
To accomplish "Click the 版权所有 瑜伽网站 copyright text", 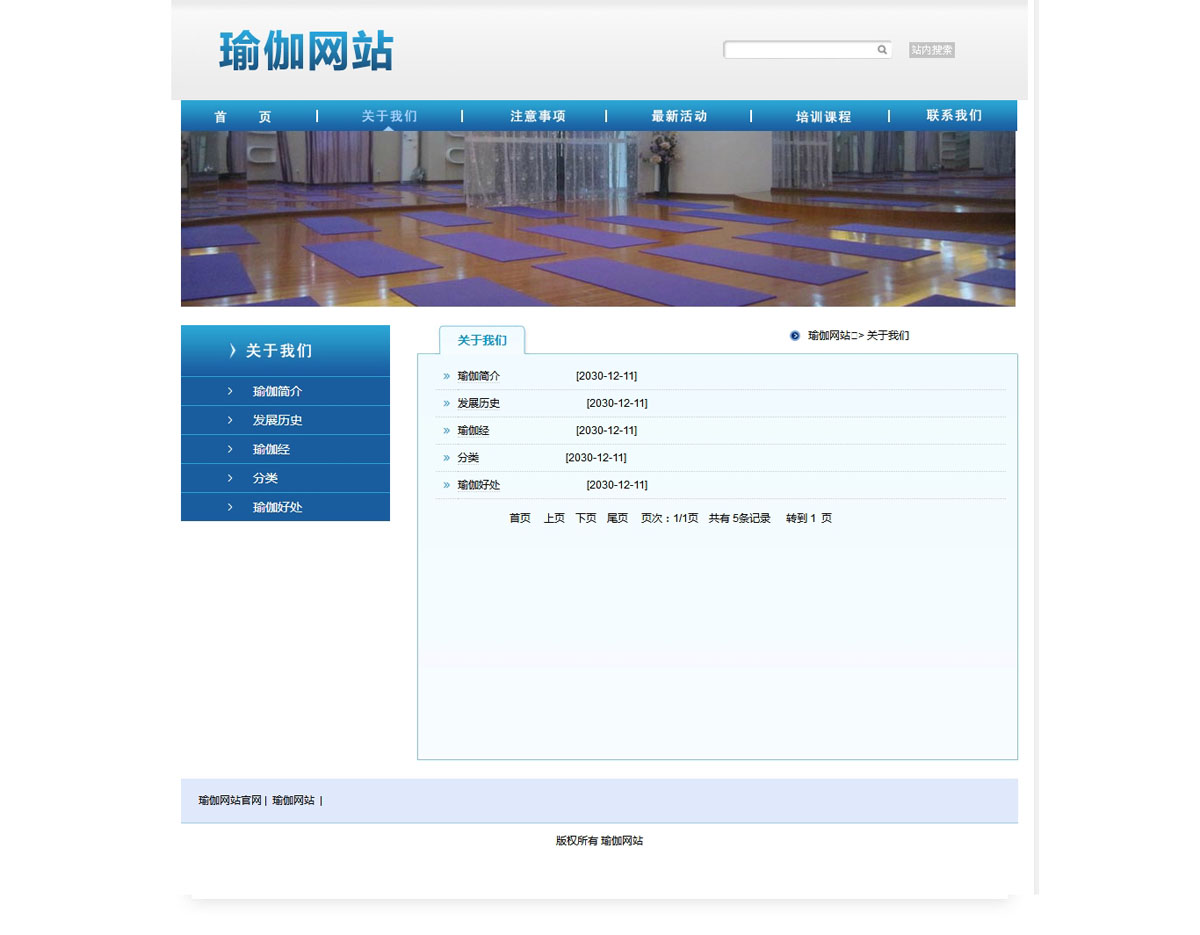I will 599,841.
